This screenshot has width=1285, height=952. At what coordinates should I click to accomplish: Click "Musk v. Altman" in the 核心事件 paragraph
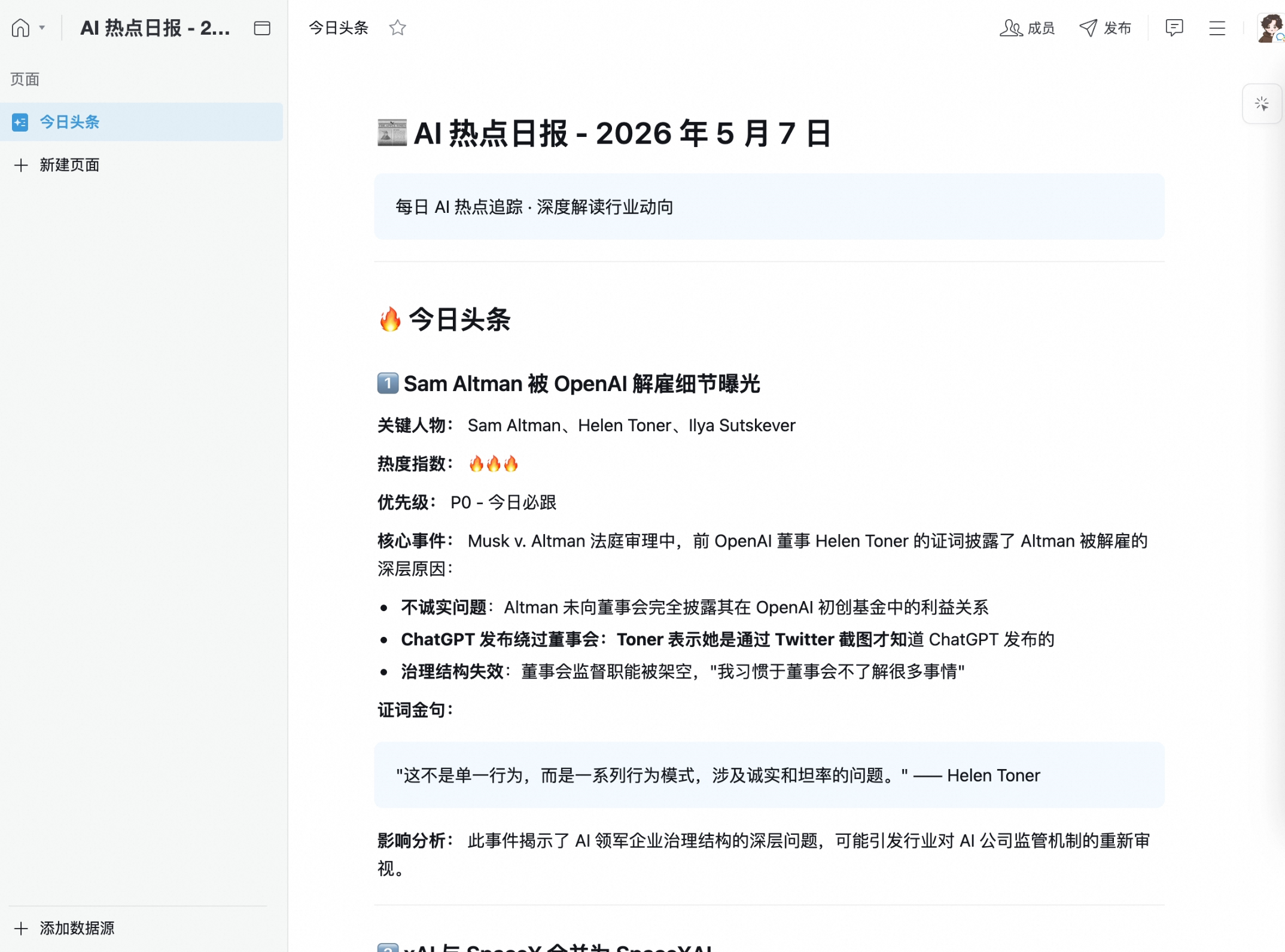pyautogui.click(x=526, y=541)
